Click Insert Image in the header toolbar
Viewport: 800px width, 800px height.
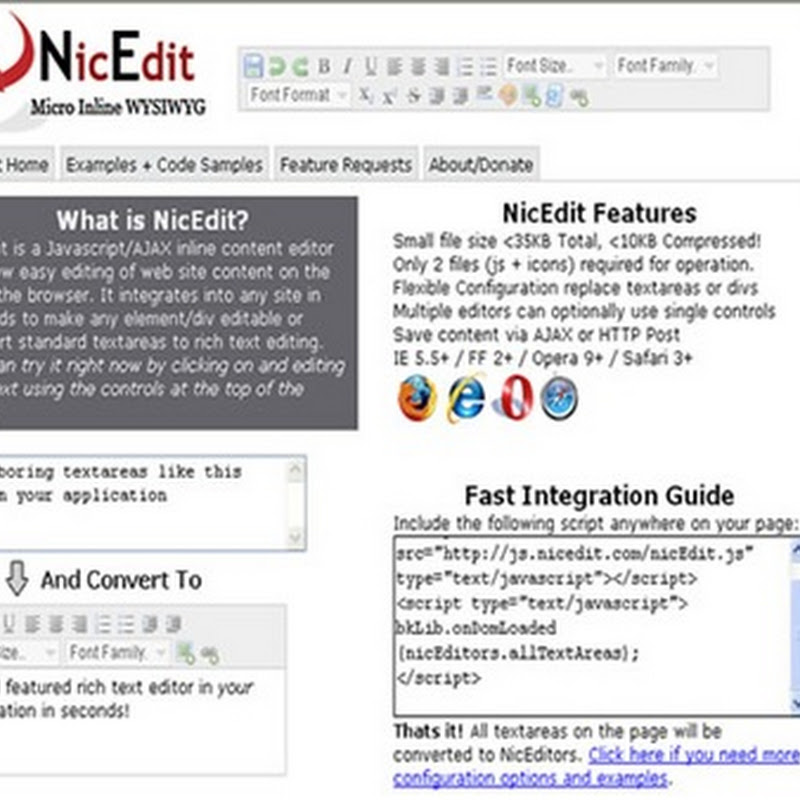point(532,95)
